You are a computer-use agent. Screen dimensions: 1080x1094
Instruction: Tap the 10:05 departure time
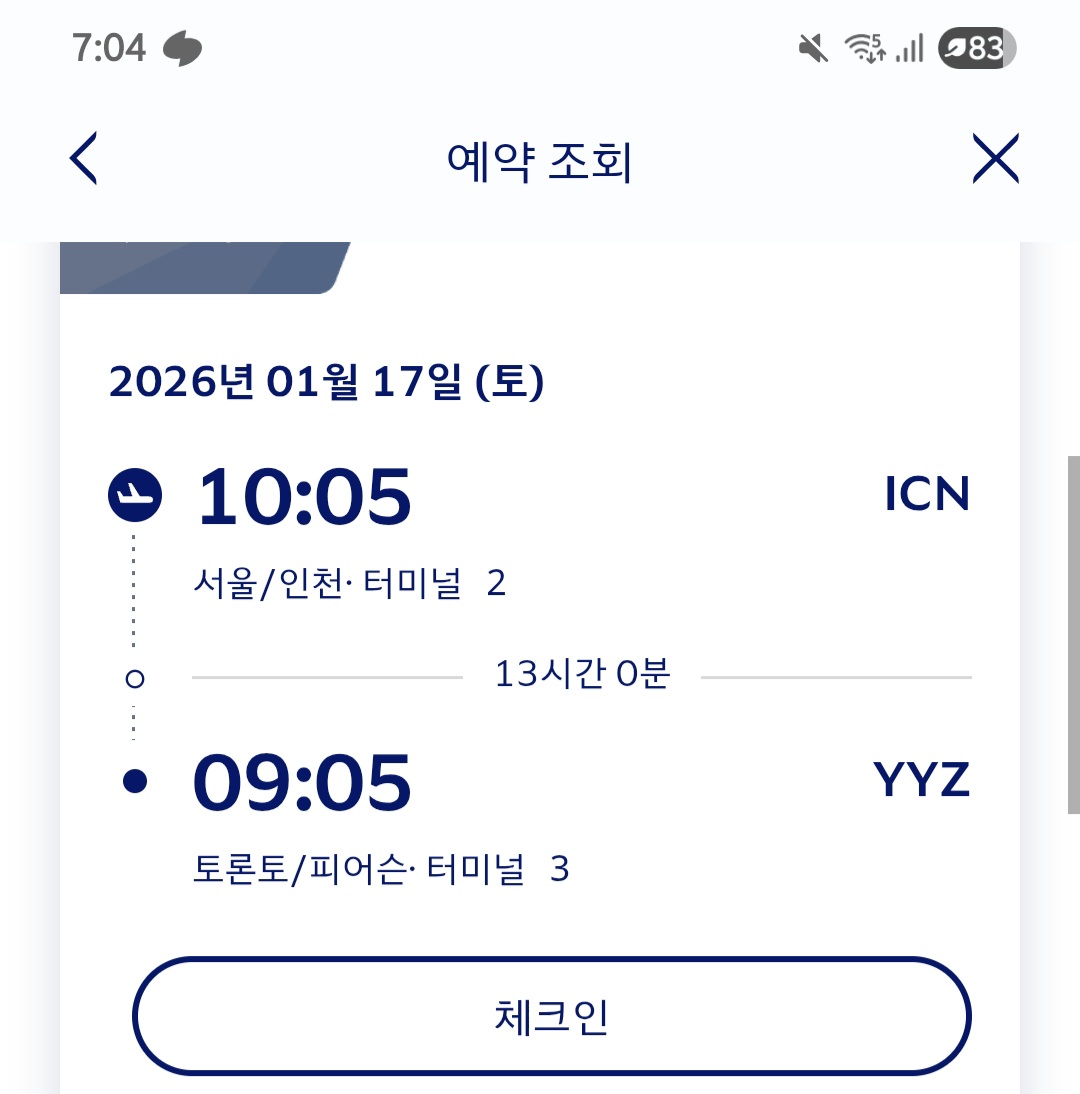[303, 496]
